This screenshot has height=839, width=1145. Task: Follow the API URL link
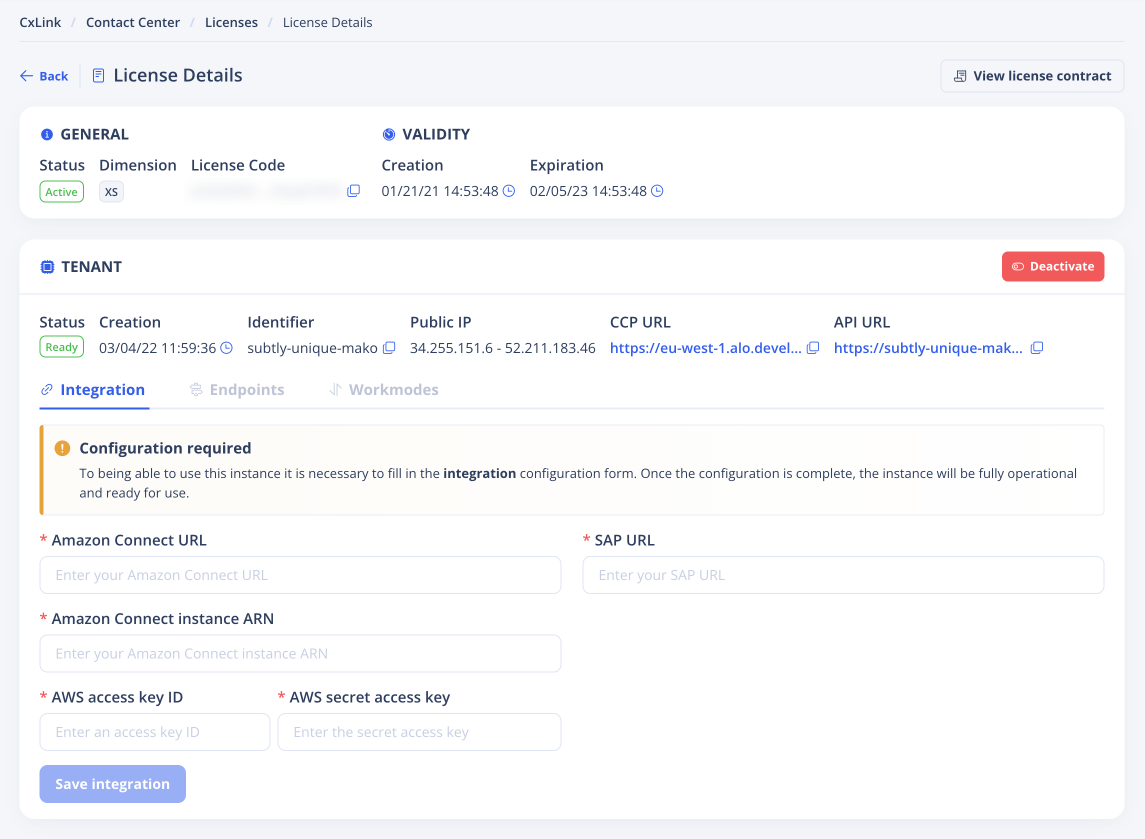coord(928,348)
